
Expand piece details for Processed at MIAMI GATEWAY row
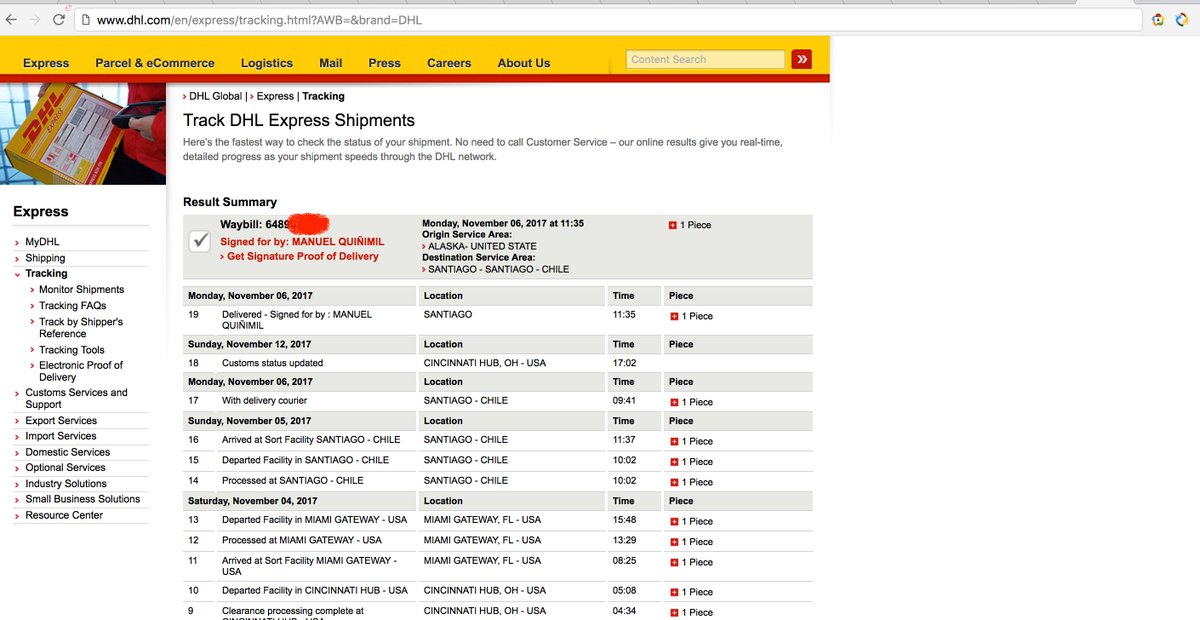(x=673, y=542)
